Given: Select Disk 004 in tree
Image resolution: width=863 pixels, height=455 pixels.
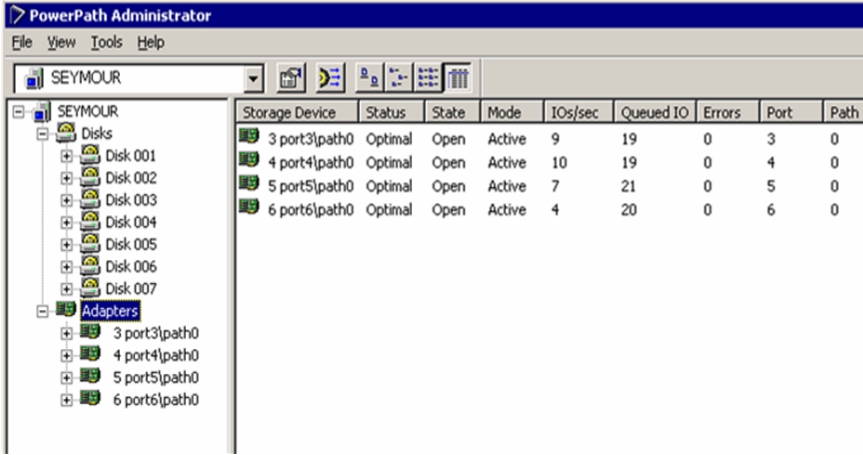Looking at the screenshot, I should 131,222.
